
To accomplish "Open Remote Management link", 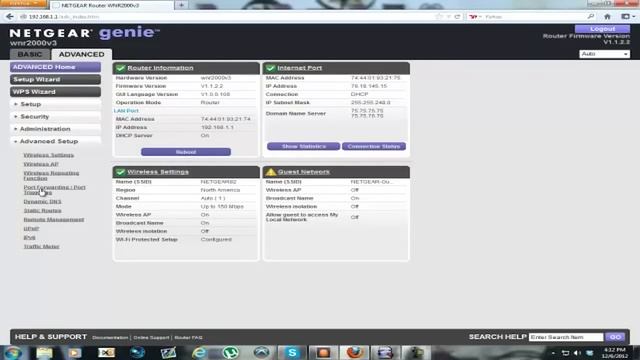I will tap(53, 220).
